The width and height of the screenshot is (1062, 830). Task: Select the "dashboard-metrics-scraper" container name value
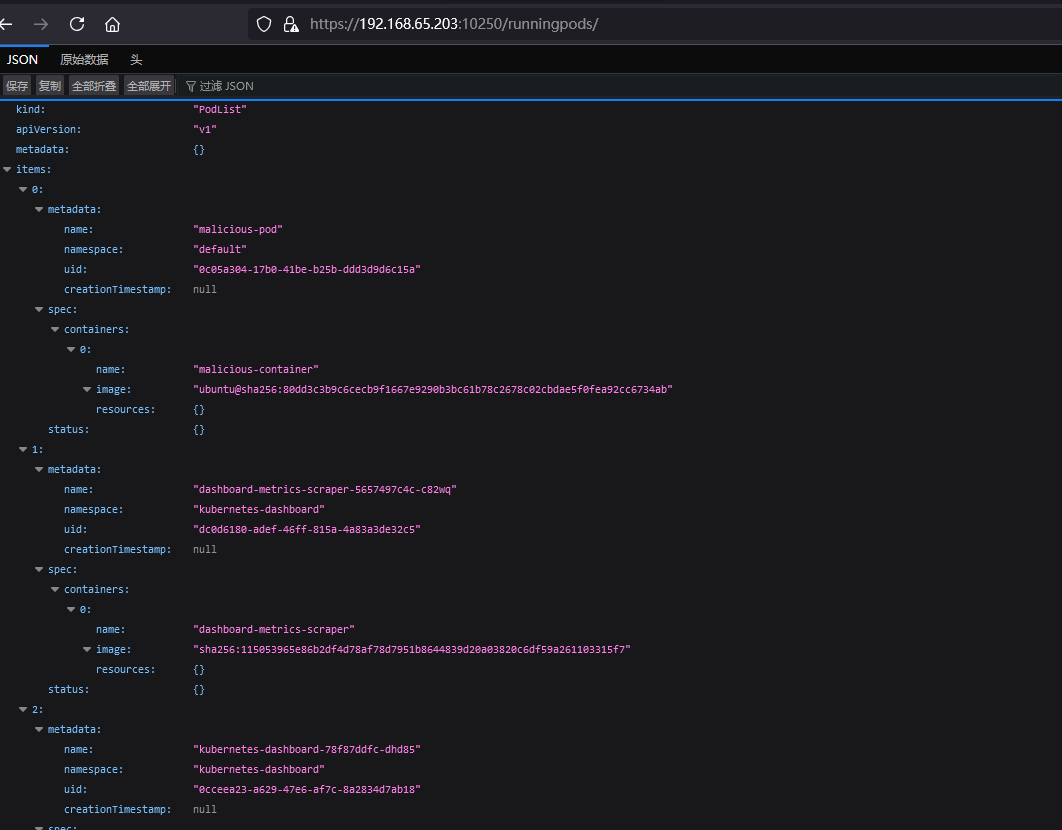click(x=274, y=629)
